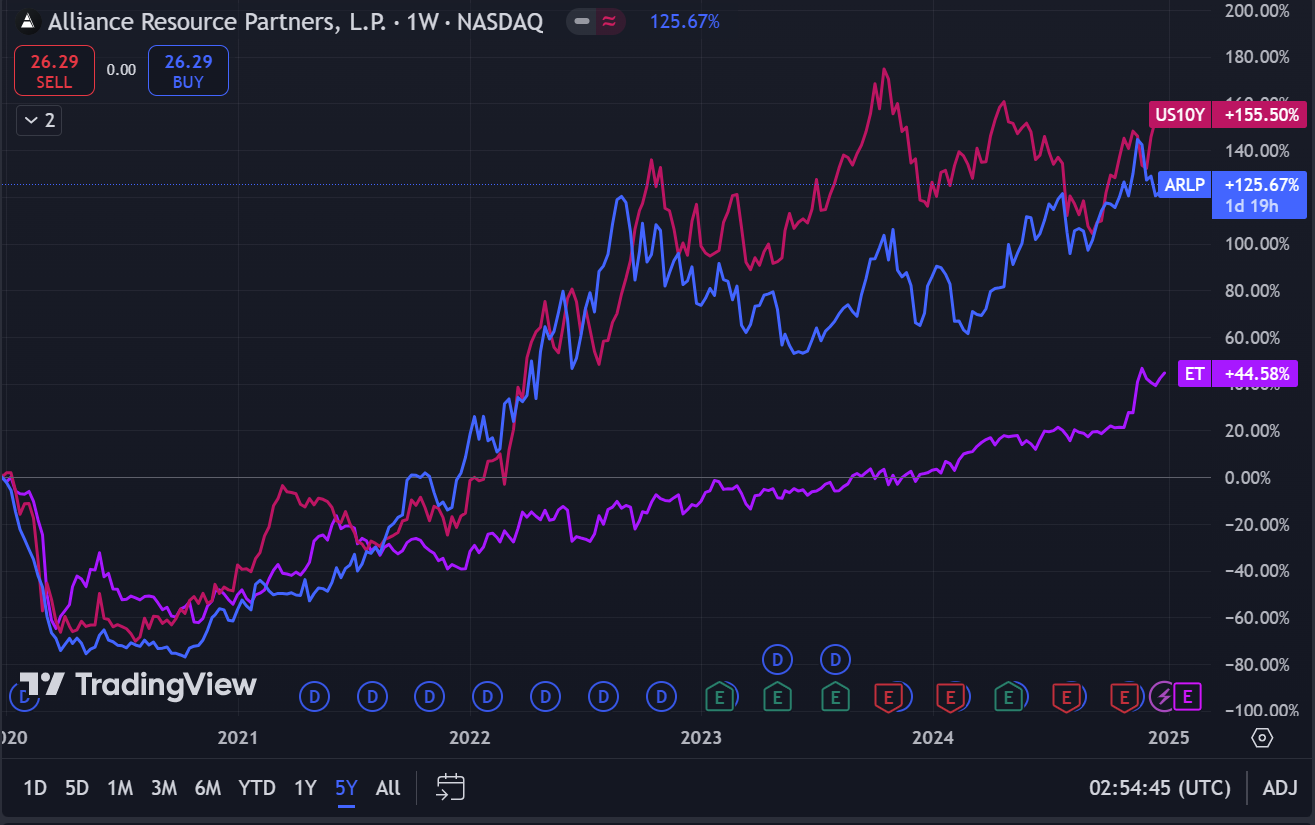This screenshot has width=1315, height=825.
Task: Click the red 26.29 SELL button
Action: [54, 71]
